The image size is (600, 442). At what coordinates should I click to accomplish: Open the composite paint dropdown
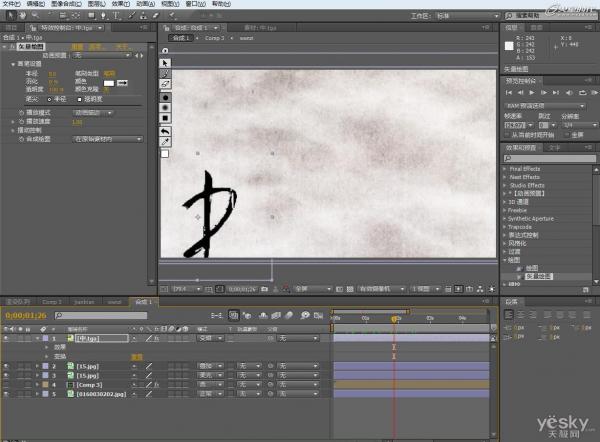pos(108,139)
